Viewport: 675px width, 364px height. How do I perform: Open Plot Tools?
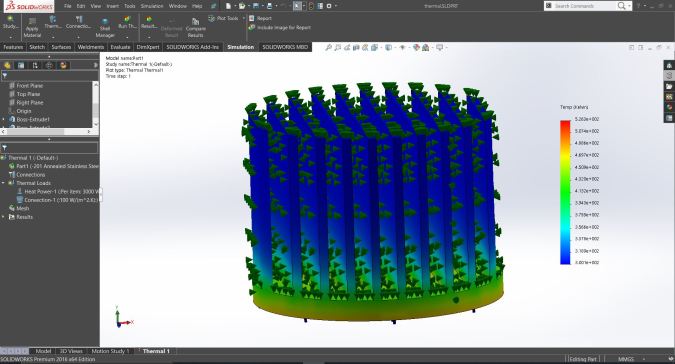[223, 19]
